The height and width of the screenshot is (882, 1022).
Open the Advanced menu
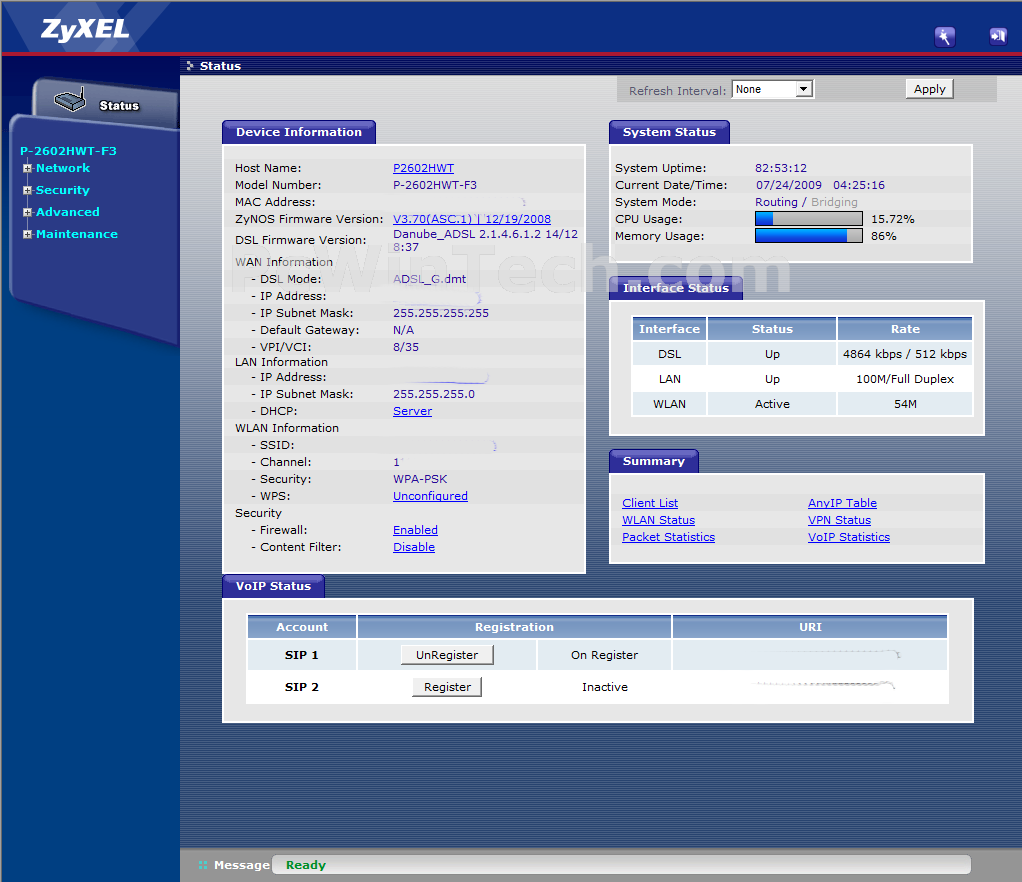point(68,213)
